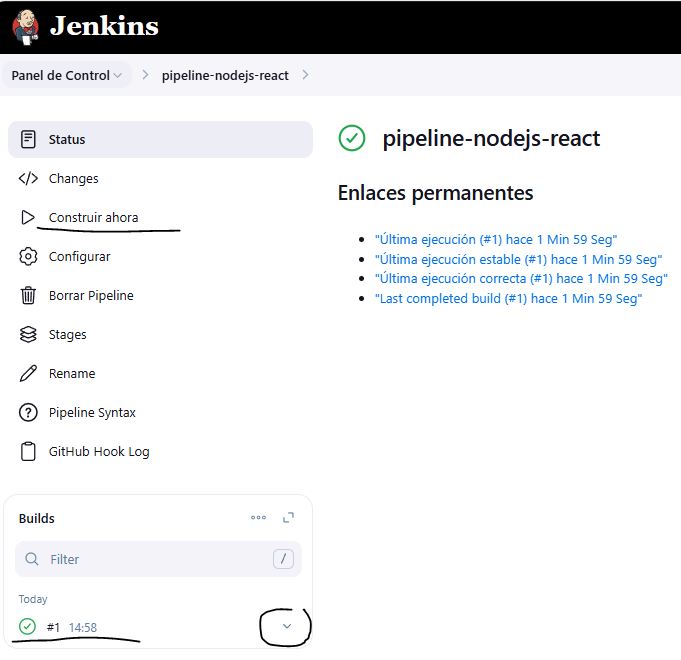
Task: Click the Jenkins title text in header
Action: (x=104, y=26)
